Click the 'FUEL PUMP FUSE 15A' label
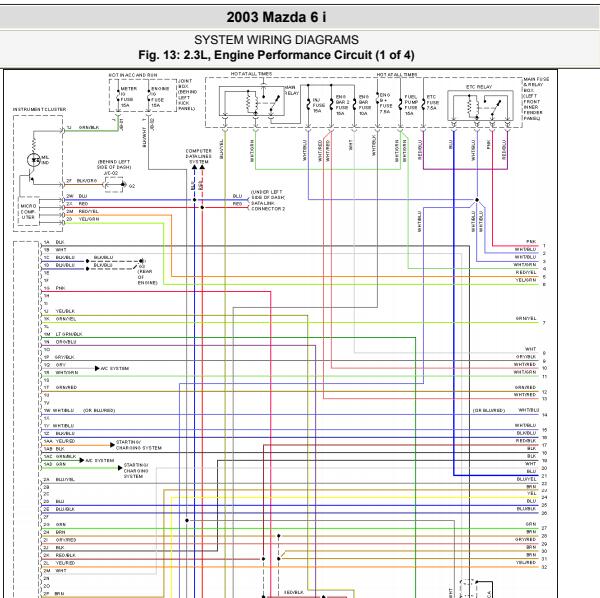600x598 pixels. [x=411, y=105]
